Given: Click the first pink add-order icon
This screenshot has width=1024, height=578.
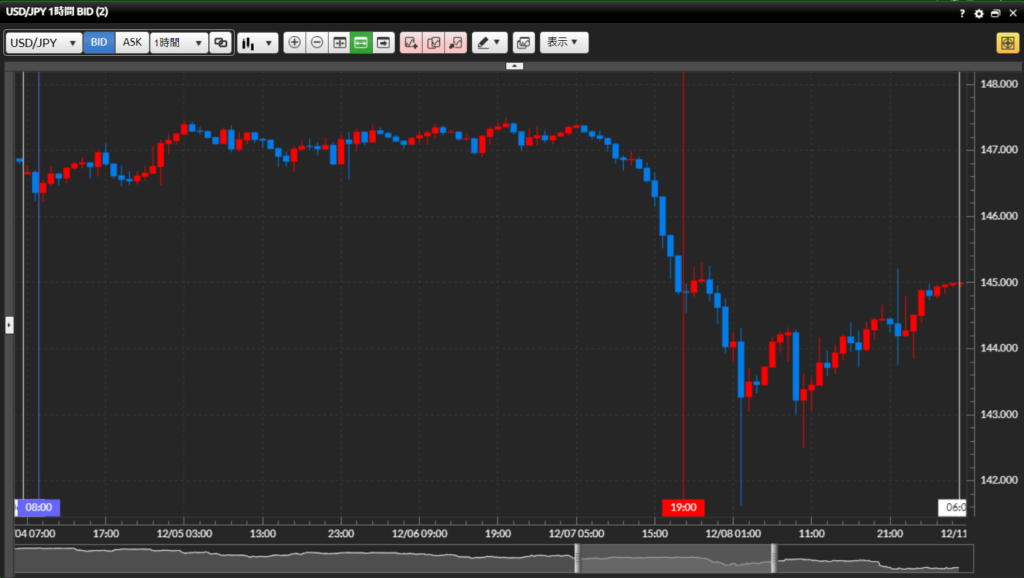Looking at the screenshot, I should coord(411,43).
